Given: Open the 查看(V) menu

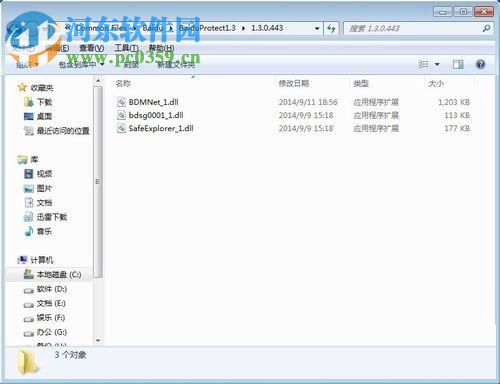Looking at the screenshot, I should tap(92, 48).
